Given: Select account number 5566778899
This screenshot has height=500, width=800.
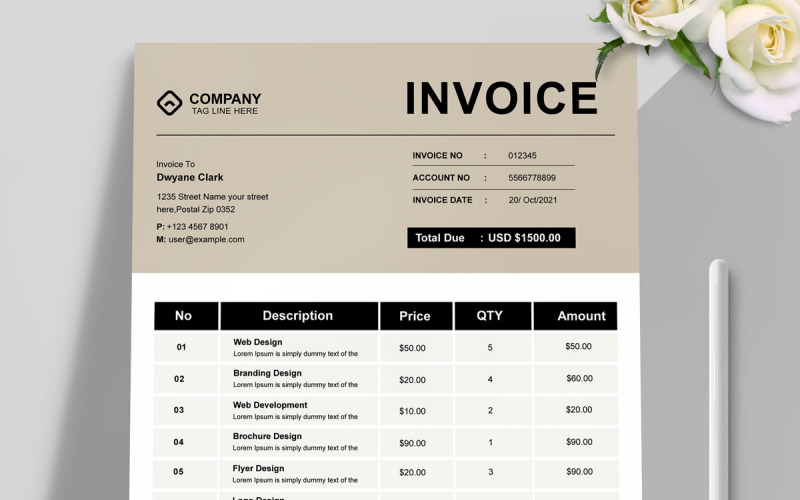Looking at the screenshot, I should click(532, 178).
